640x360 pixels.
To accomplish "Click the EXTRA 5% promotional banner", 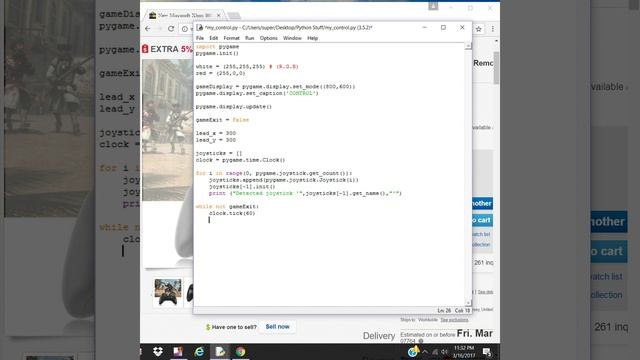I will (167, 49).
